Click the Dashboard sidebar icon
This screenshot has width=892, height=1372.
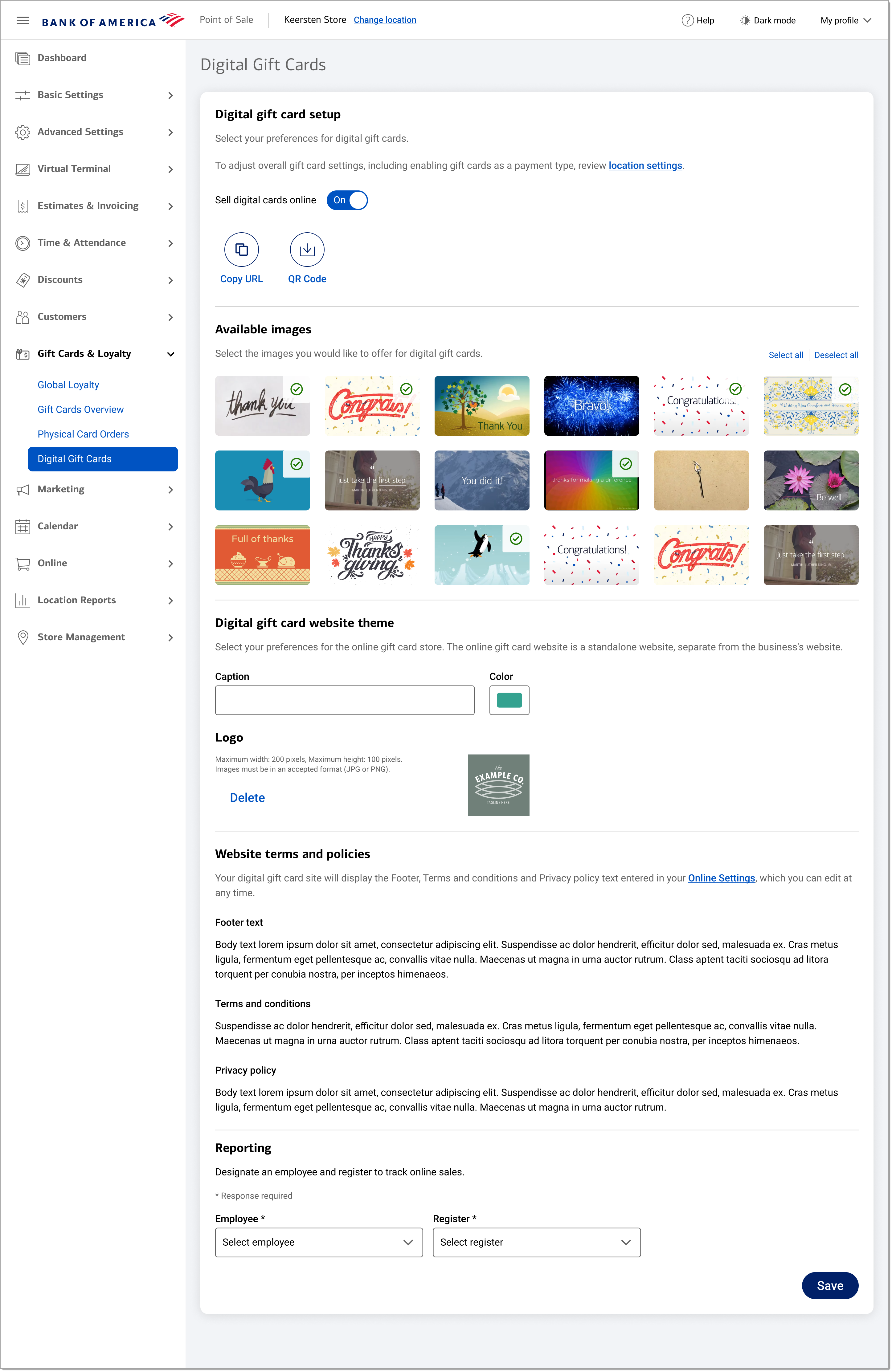pos(23,58)
